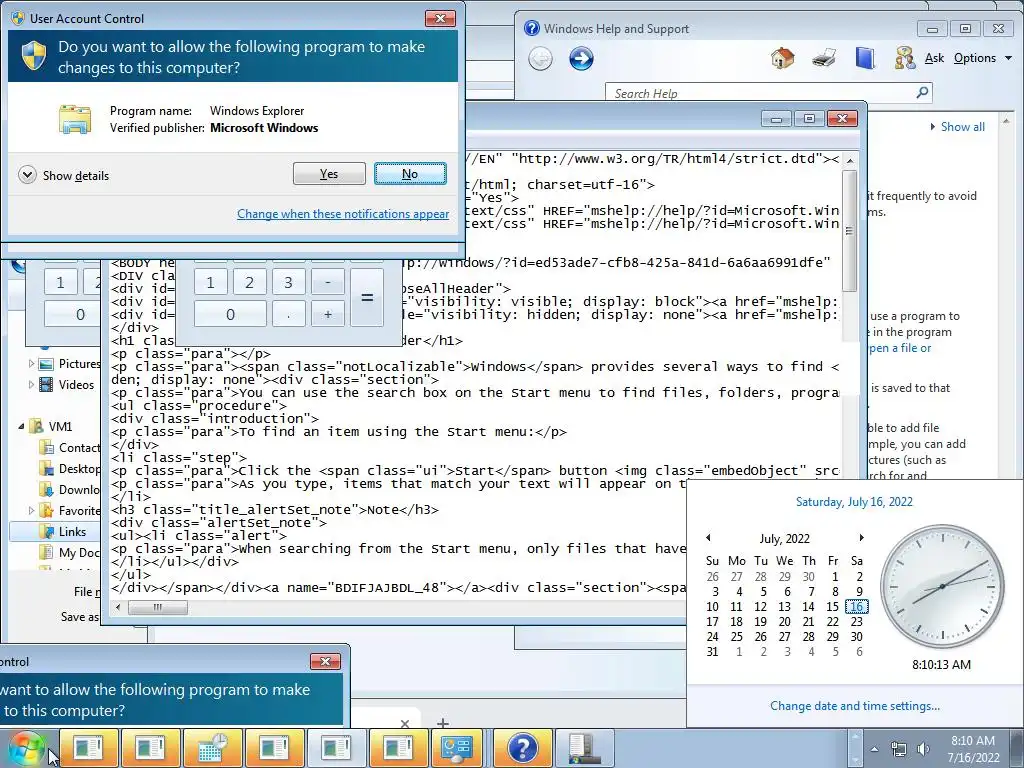The image size is (1024, 768).
Task: Expand Show all in help topic
Action: click(957, 127)
